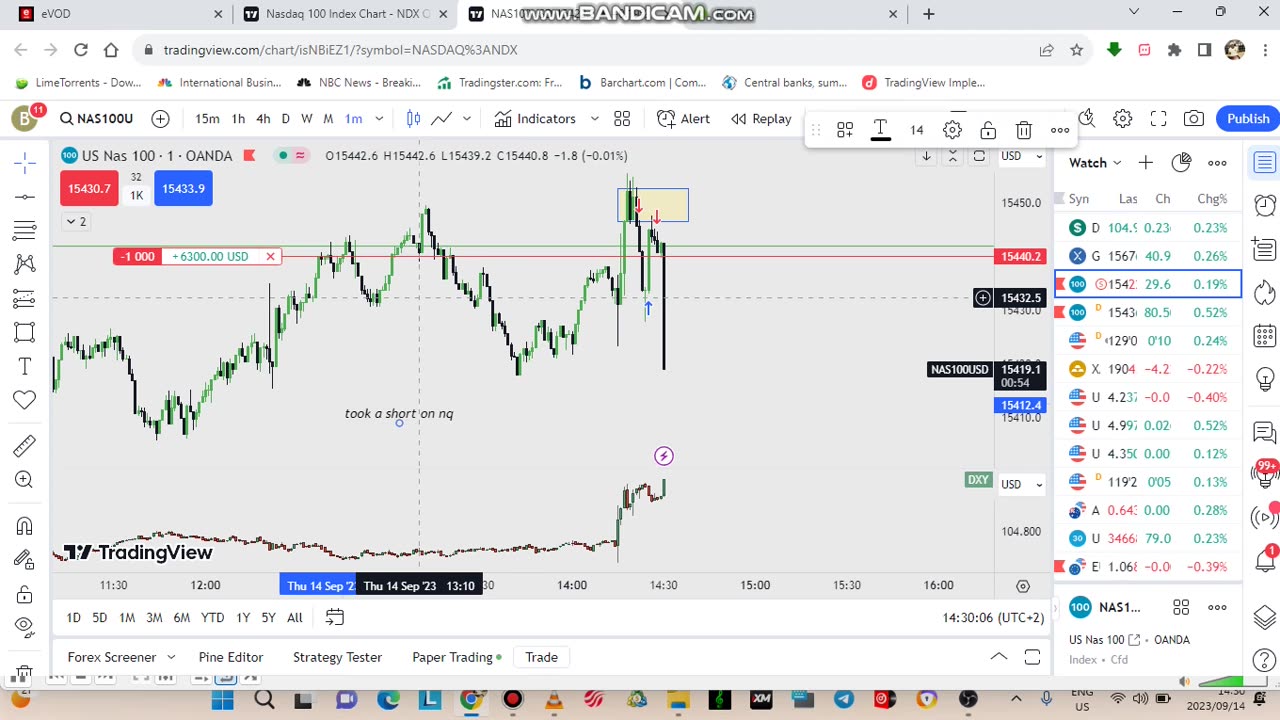The width and height of the screenshot is (1280, 720).
Task: Select the Text annotation tool in sidebar
Action: coord(25,366)
